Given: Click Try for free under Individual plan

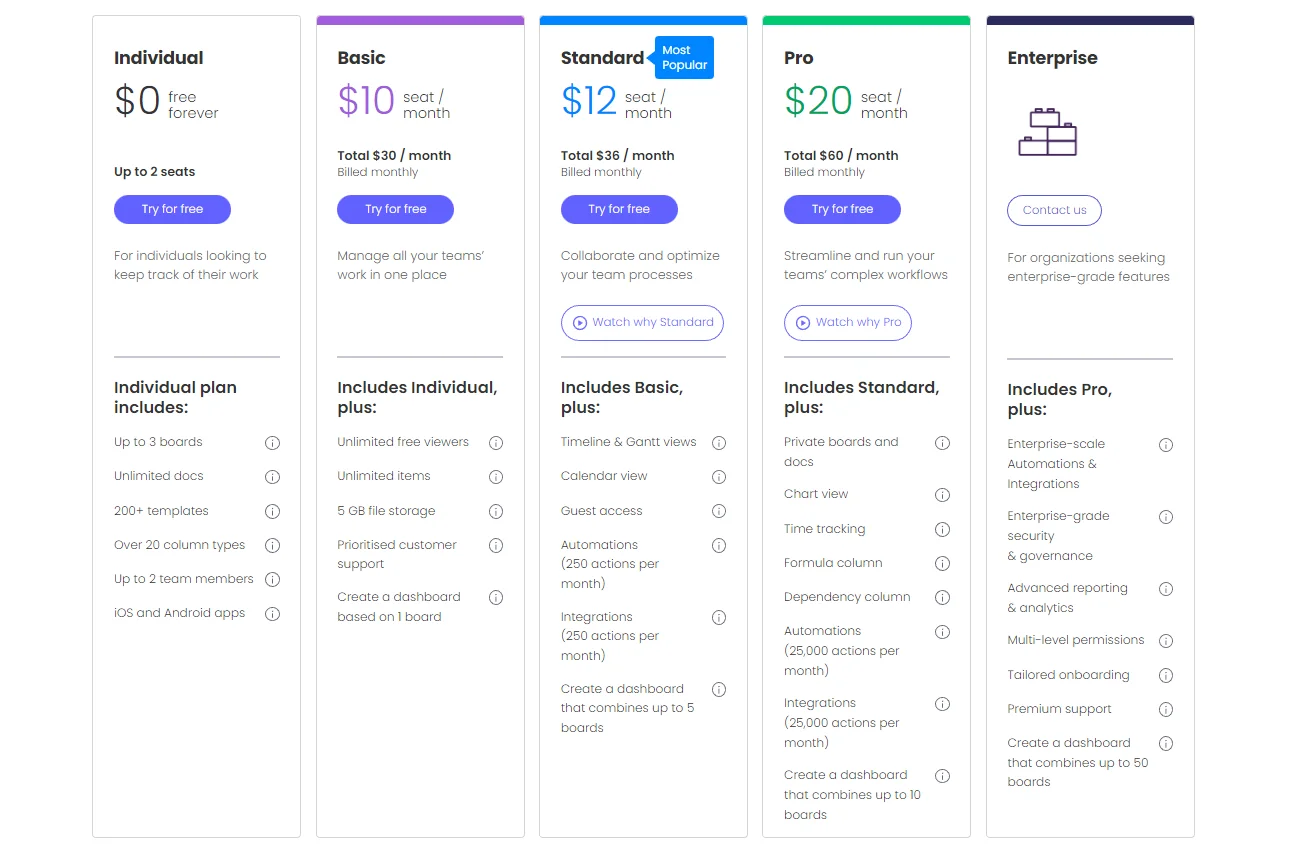Looking at the screenshot, I should pos(172,209).
